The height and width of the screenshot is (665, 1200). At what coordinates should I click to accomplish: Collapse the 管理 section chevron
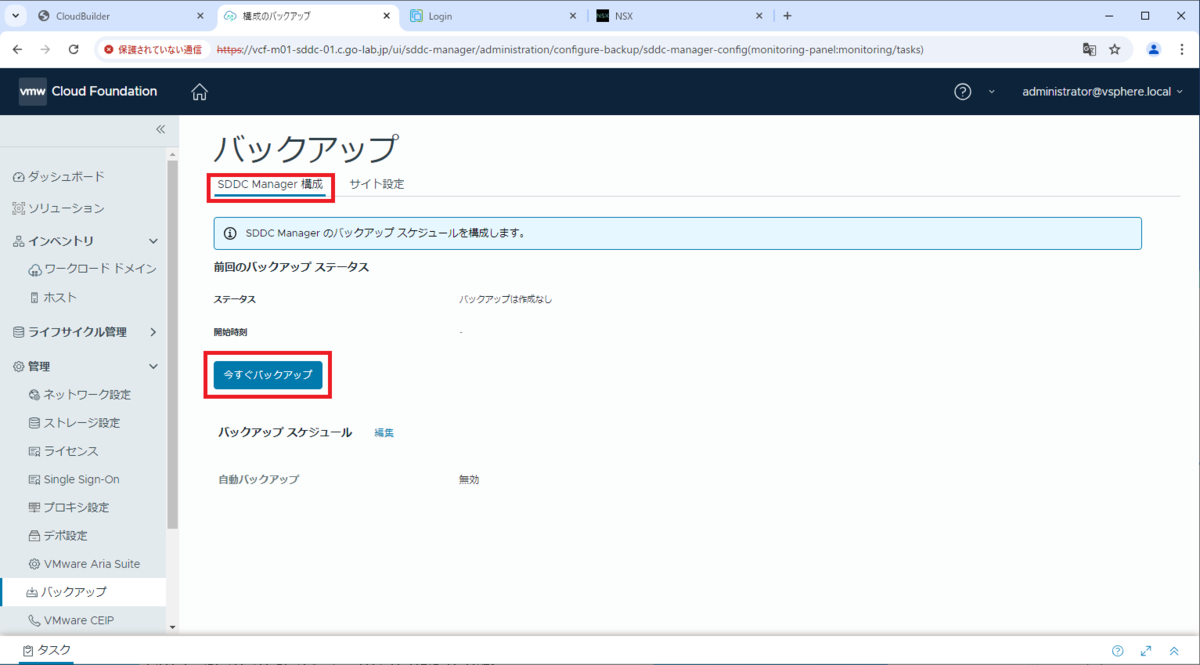pyautogui.click(x=153, y=367)
